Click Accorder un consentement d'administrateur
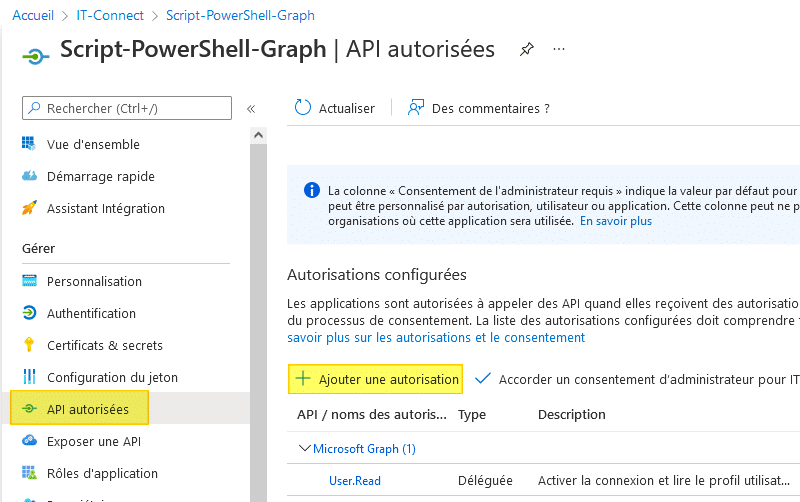 640,379
